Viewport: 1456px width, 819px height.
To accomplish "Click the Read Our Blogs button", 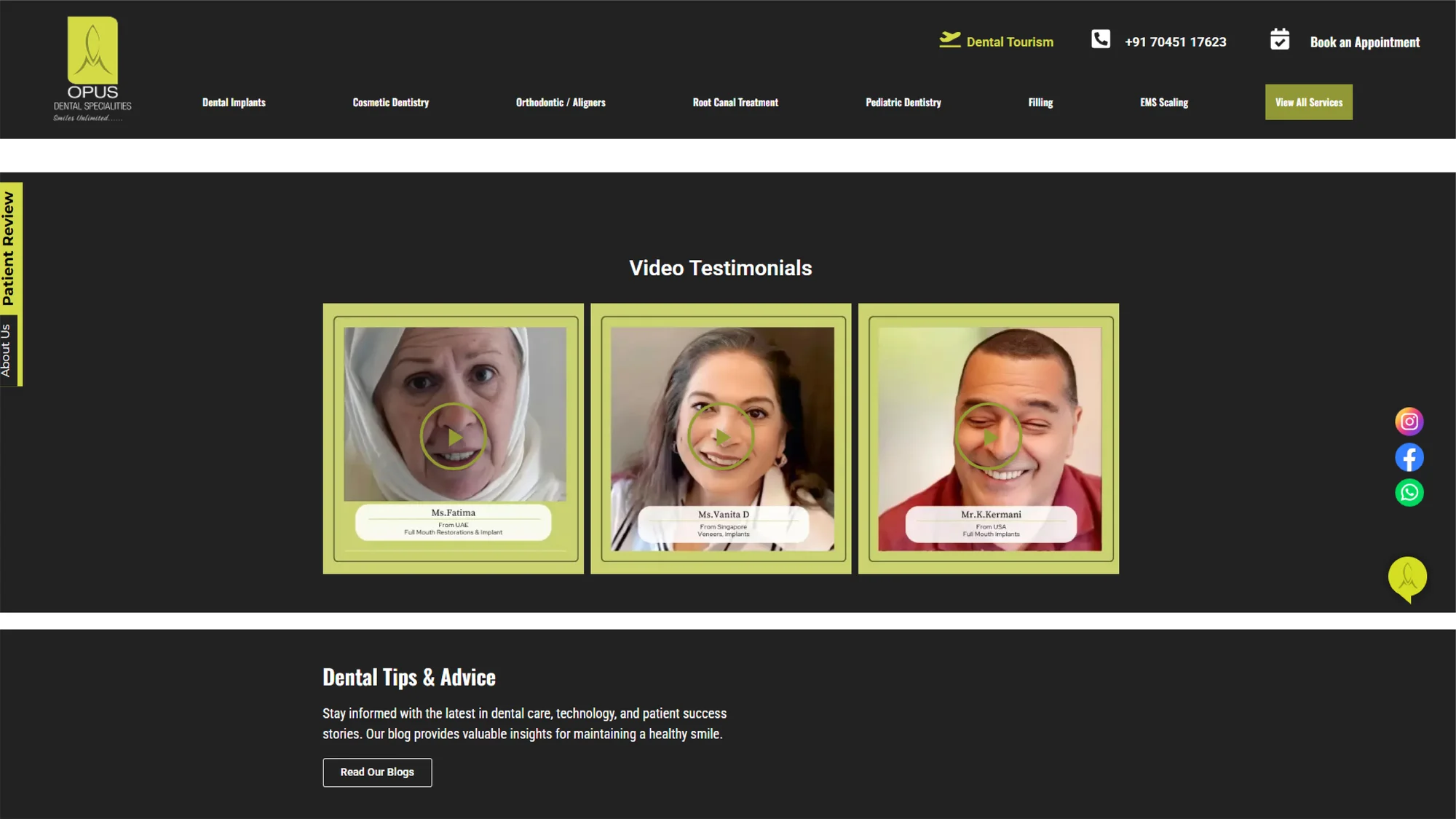I will (x=377, y=772).
